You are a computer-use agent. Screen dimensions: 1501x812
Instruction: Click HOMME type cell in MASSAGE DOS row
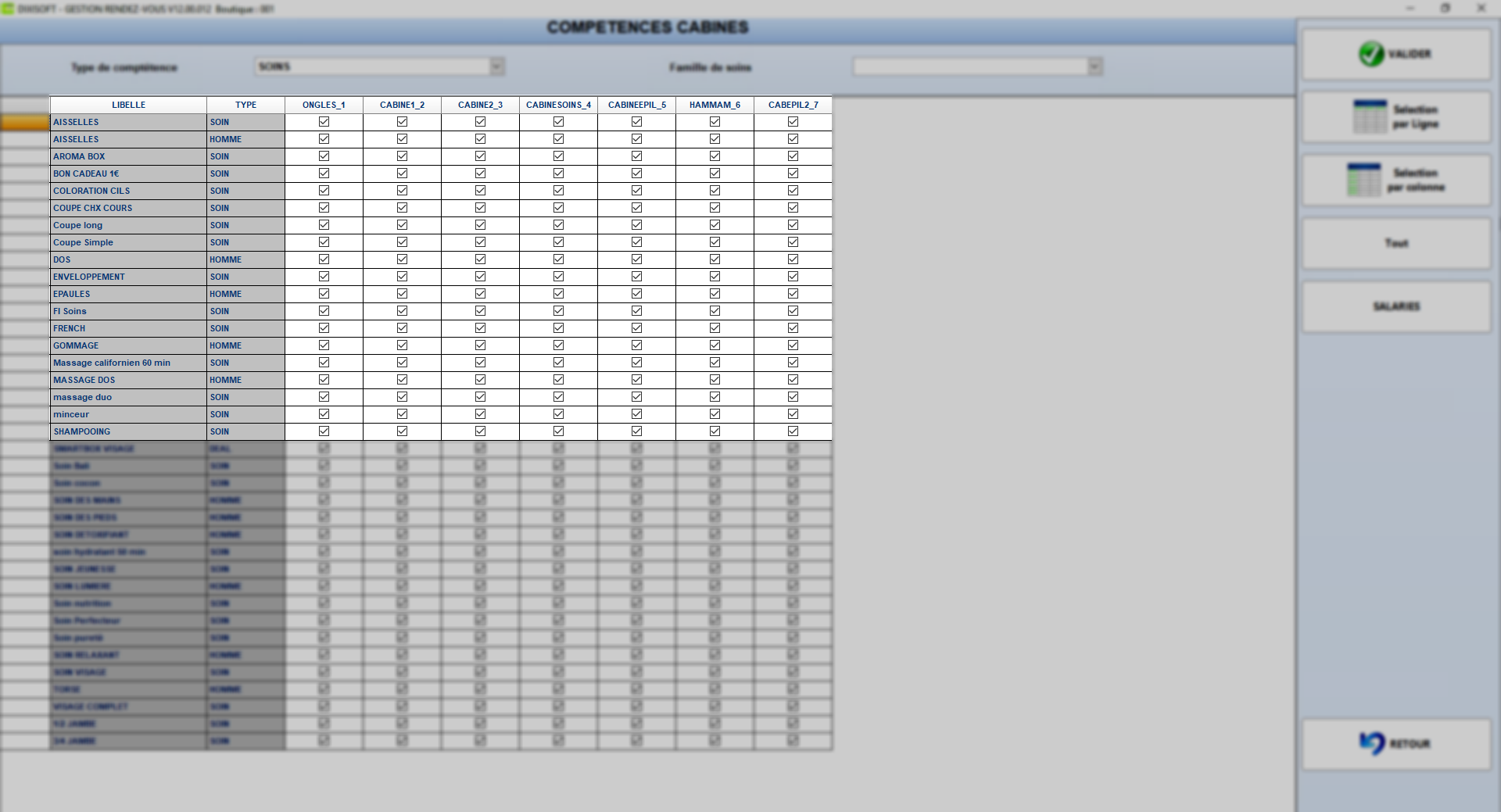245,380
